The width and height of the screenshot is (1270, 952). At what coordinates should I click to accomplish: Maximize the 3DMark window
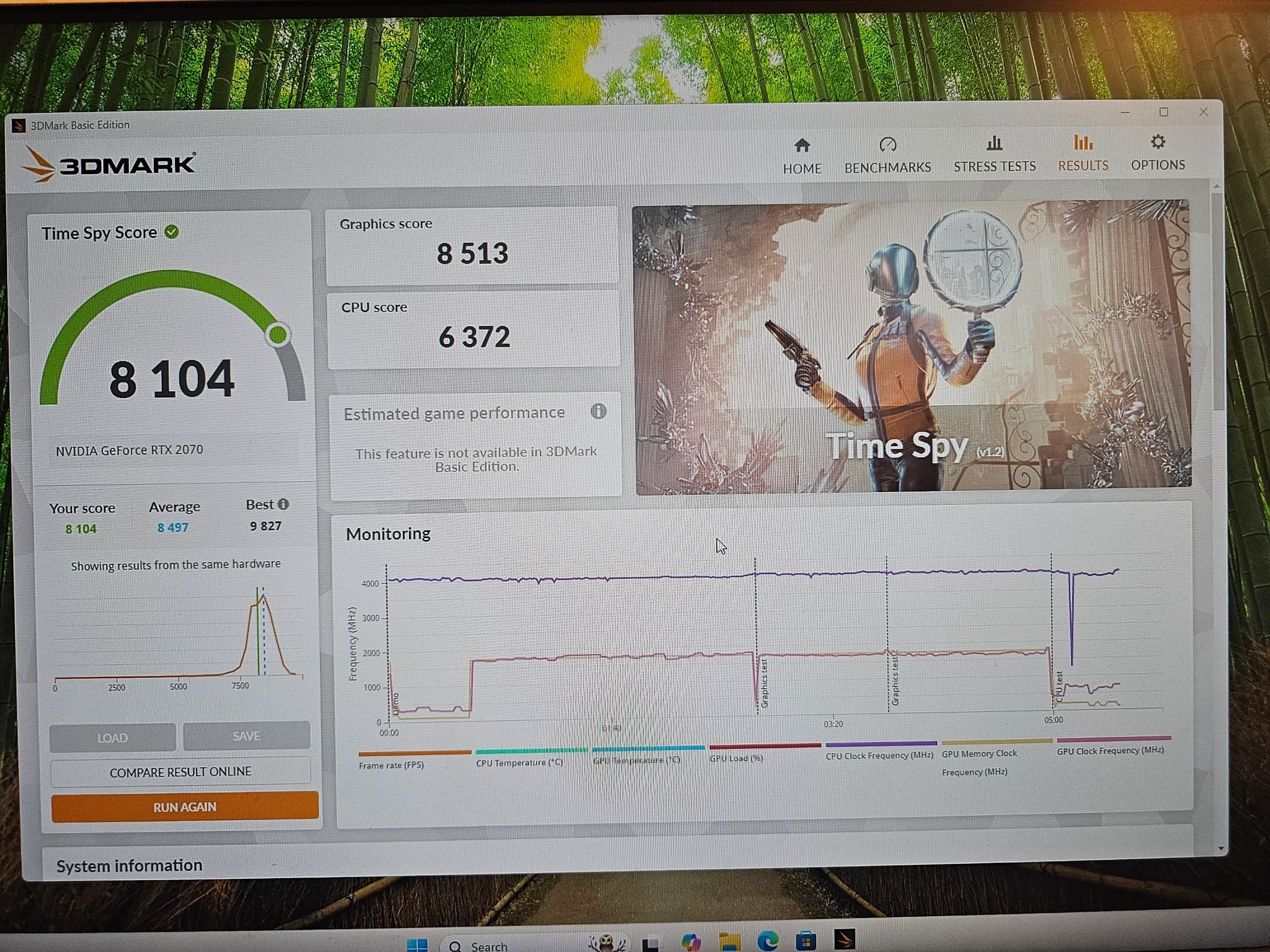click(x=1163, y=112)
